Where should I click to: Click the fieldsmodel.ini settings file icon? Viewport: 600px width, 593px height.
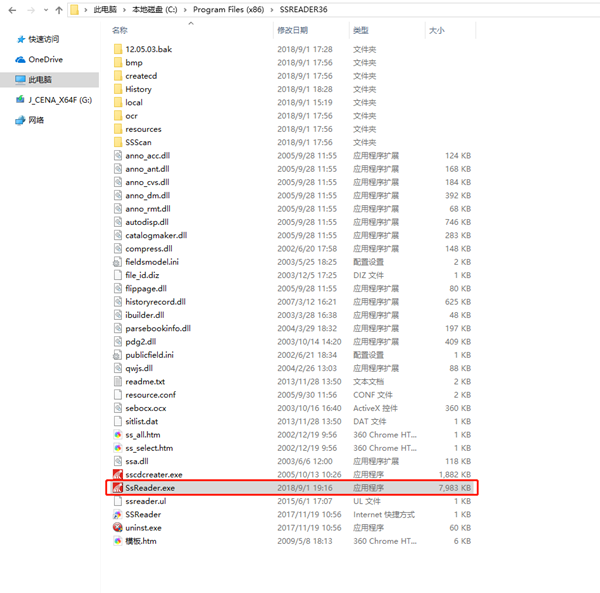pos(117,262)
